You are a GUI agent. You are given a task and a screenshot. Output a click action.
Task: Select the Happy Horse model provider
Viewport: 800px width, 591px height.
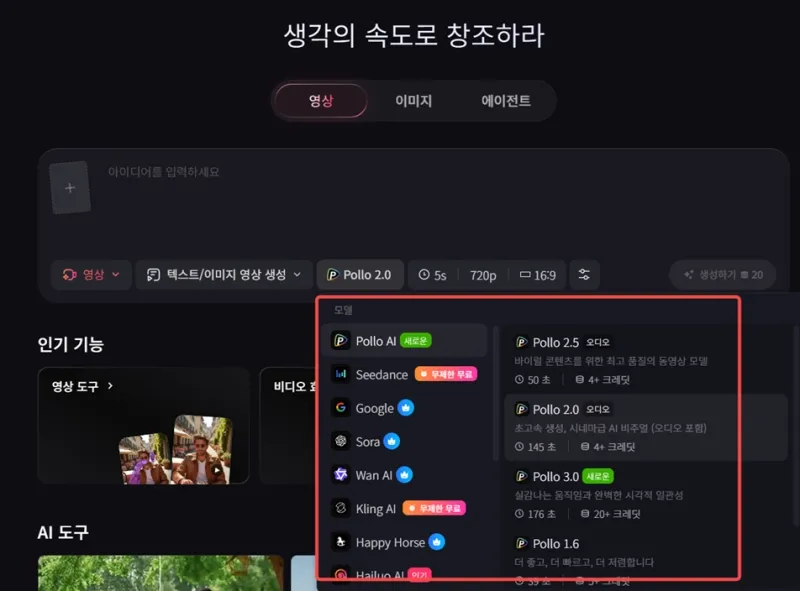click(405, 542)
